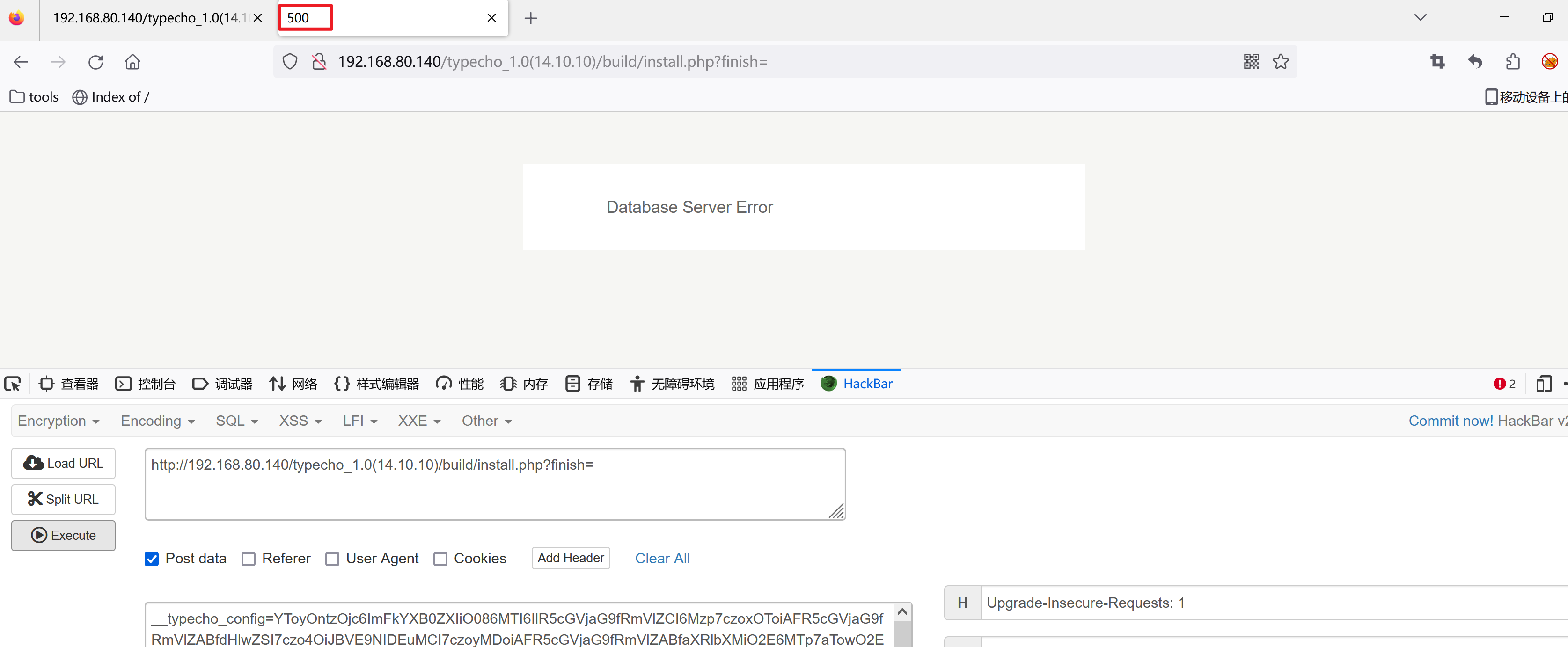Click the screenshot crop icon in toolbar
The height and width of the screenshot is (647, 1568).
(1437, 61)
